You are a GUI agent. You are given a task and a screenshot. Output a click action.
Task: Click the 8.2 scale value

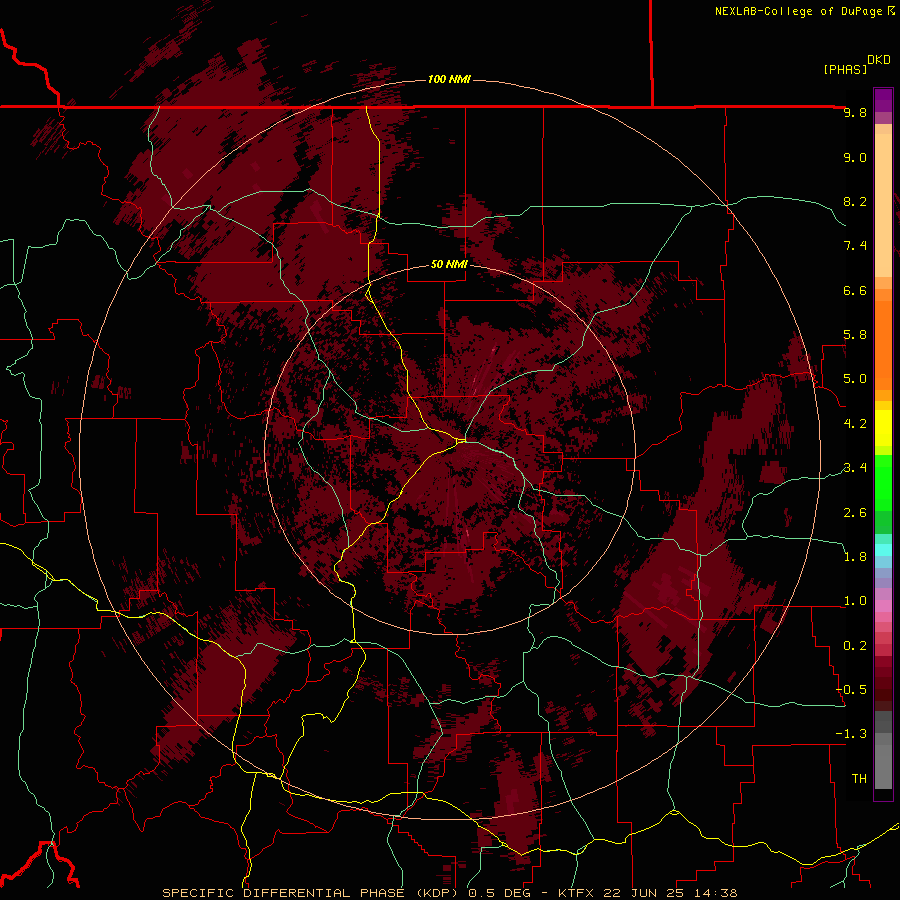(x=855, y=201)
